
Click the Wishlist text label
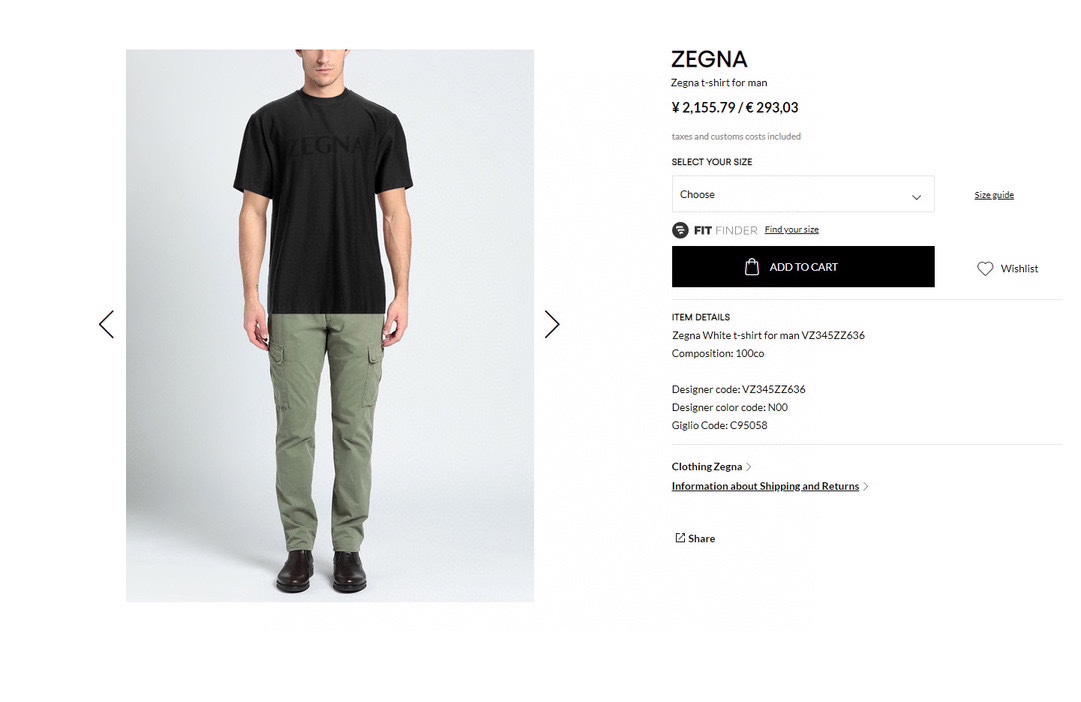pyautogui.click(x=1019, y=269)
